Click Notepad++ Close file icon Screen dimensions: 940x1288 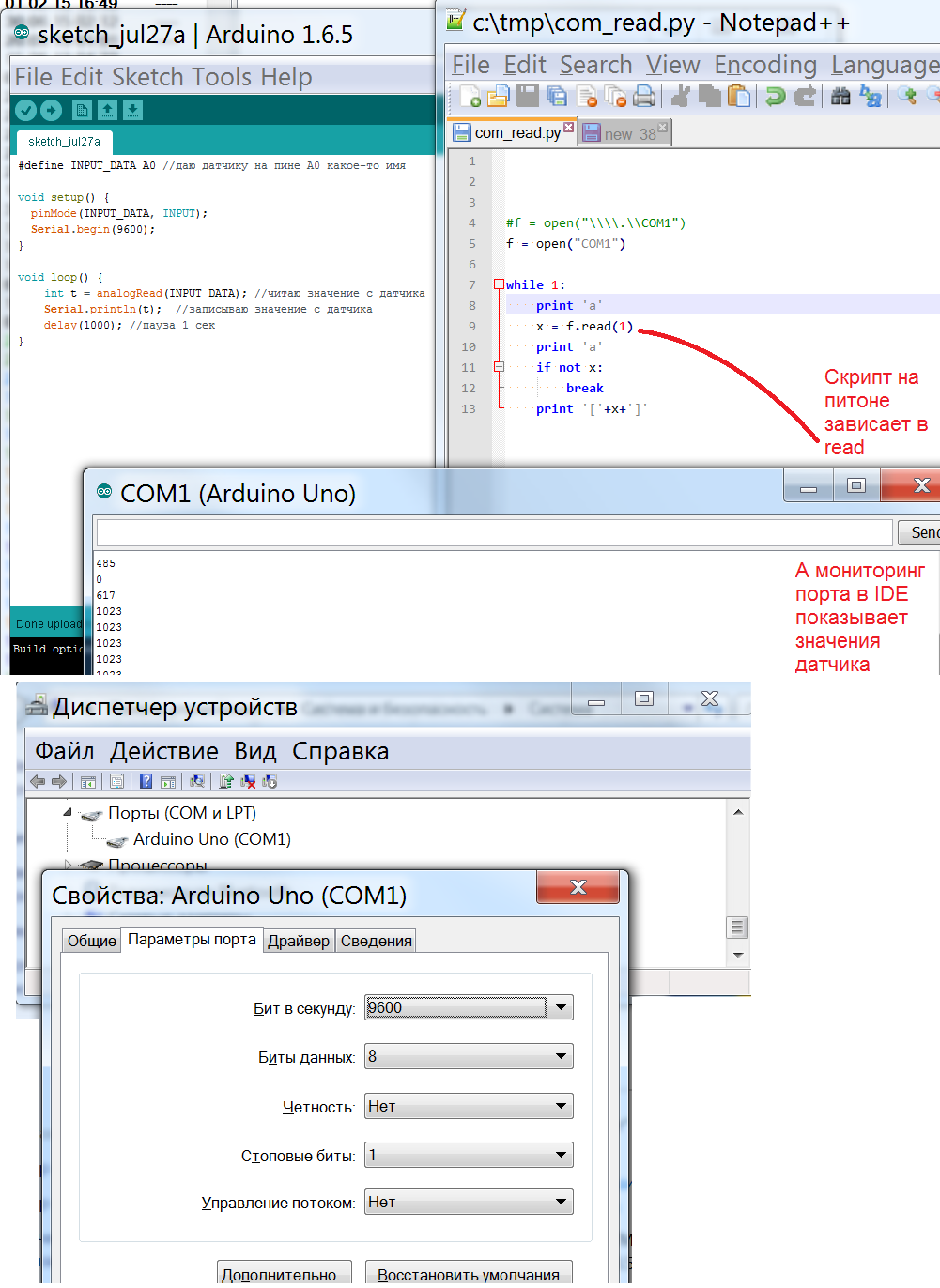[x=588, y=96]
